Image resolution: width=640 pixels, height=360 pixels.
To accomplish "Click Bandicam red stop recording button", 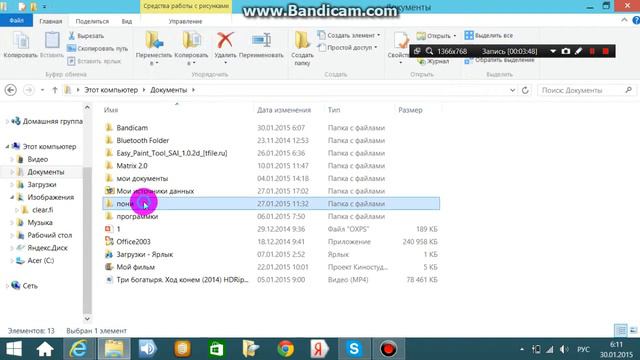I will click(x=605, y=51).
